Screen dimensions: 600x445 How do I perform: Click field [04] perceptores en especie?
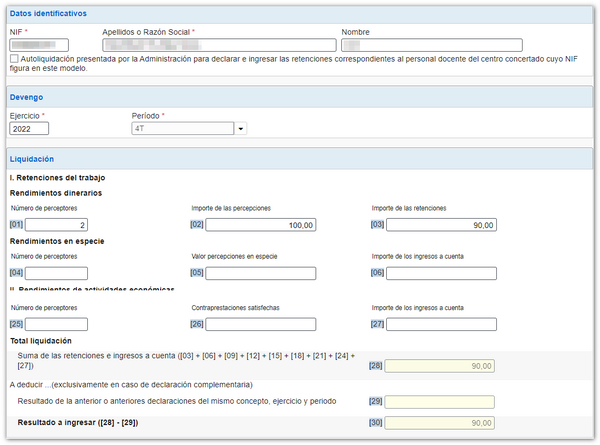pos(58,273)
